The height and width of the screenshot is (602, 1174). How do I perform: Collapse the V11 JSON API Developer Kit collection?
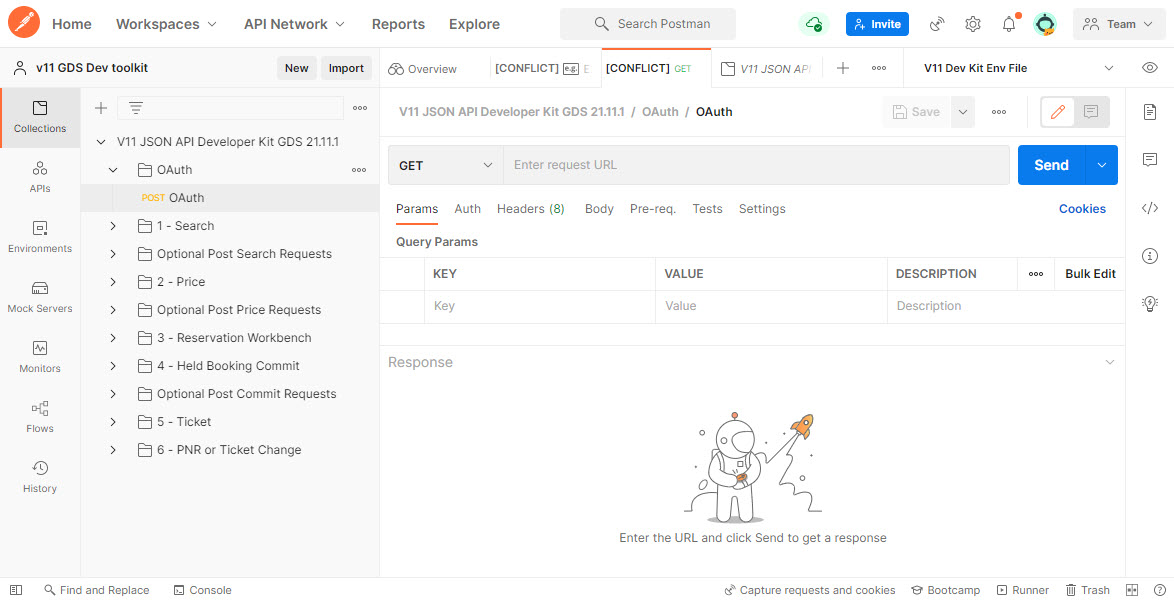[100, 142]
